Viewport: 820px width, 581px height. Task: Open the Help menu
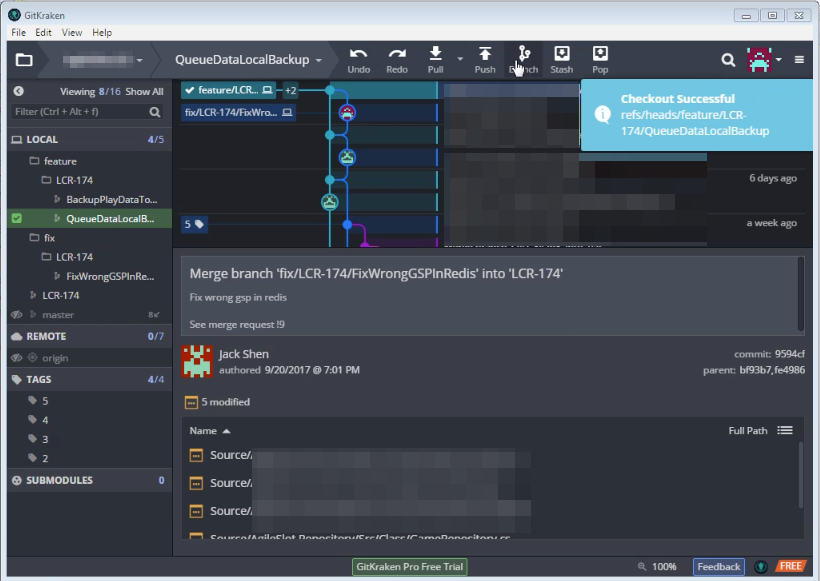pos(102,32)
